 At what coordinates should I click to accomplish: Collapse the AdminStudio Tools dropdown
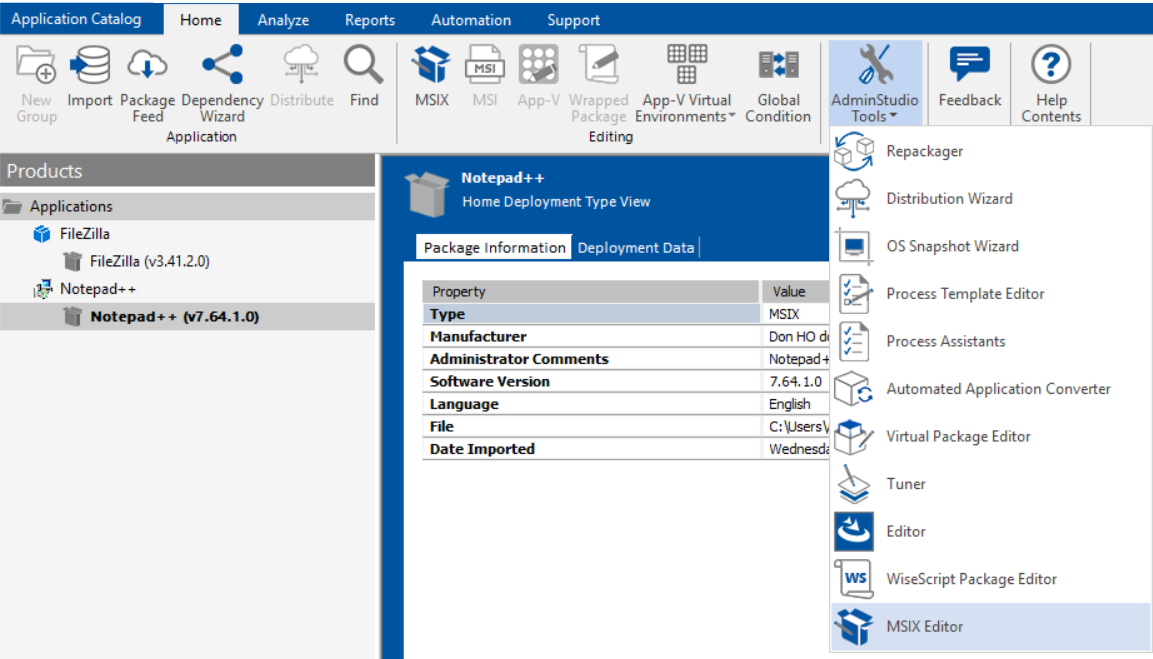point(875,83)
